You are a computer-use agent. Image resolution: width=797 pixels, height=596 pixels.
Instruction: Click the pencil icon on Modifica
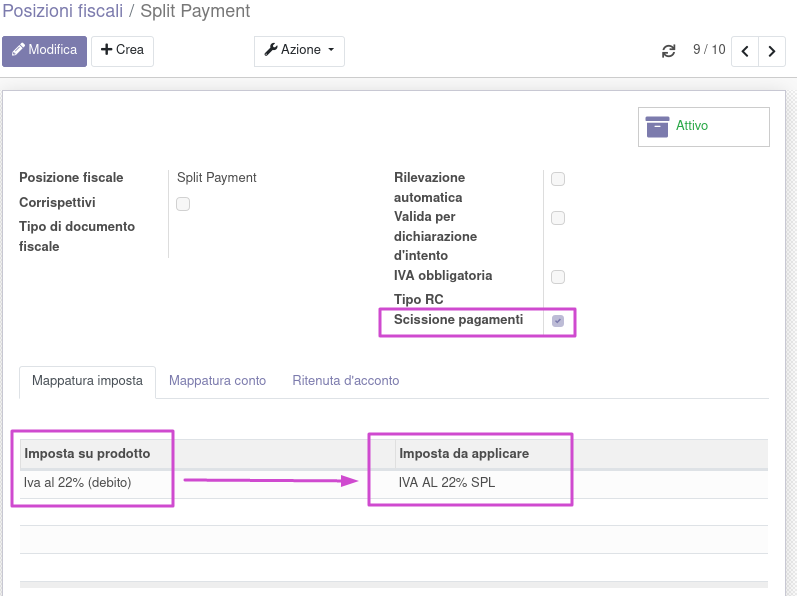[18, 50]
